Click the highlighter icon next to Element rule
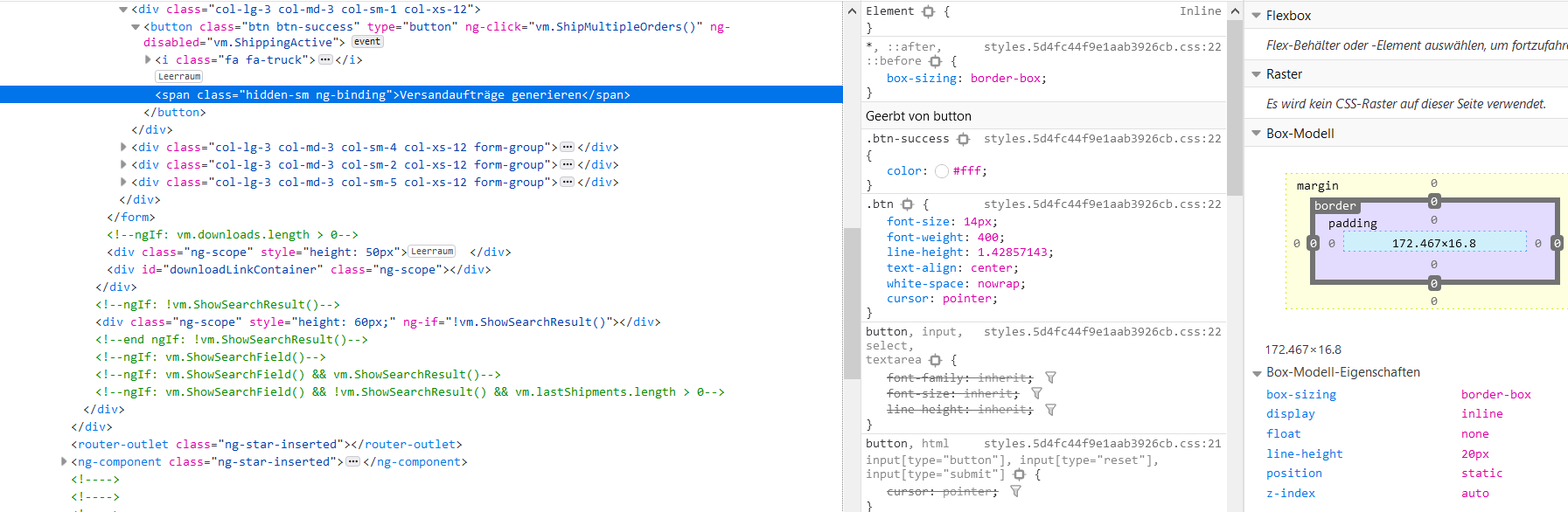 click(x=928, y=11)
